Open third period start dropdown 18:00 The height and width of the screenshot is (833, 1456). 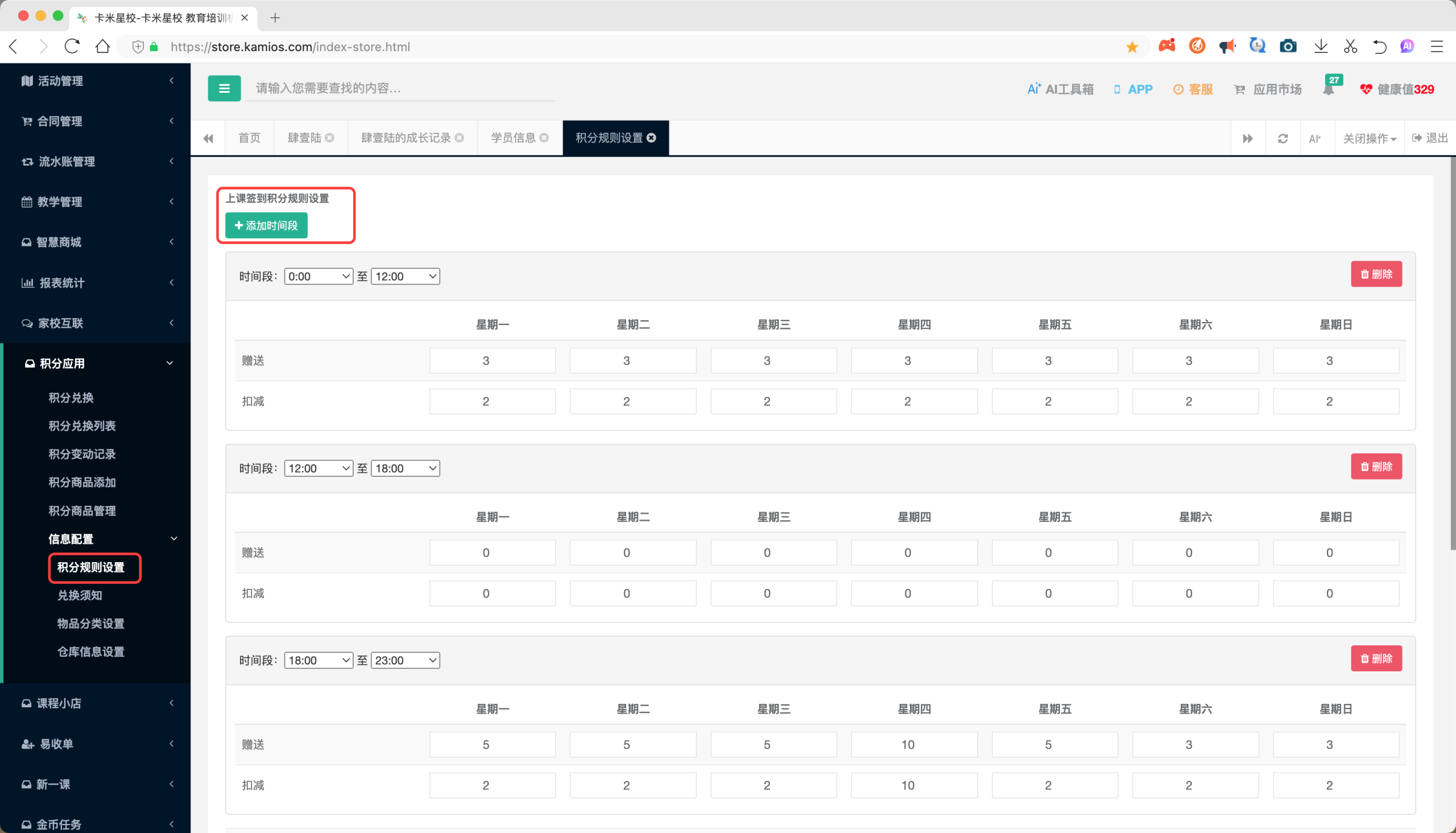[318, 660]
